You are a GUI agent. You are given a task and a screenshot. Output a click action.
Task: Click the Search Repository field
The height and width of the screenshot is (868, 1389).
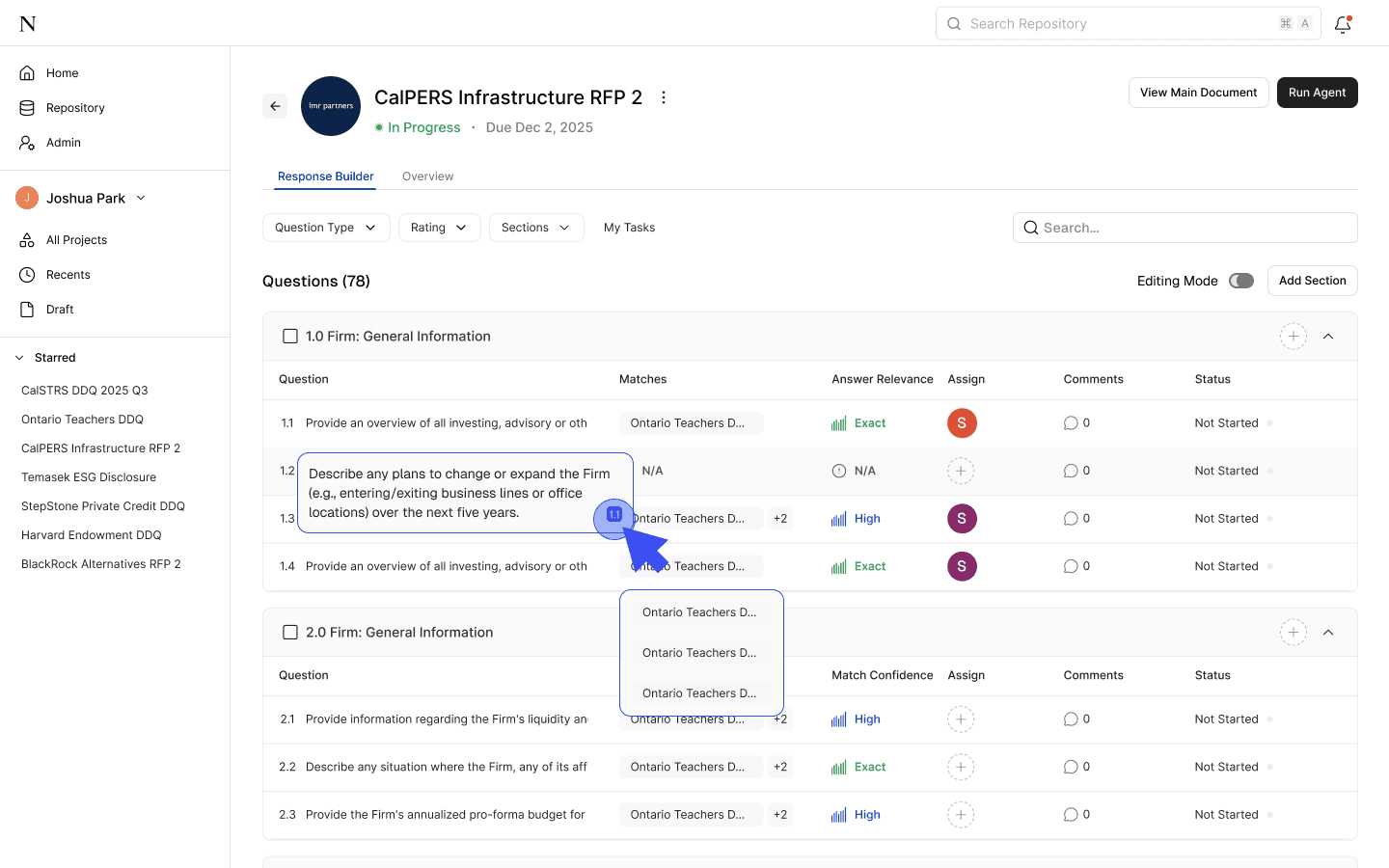click(1128, 24)
